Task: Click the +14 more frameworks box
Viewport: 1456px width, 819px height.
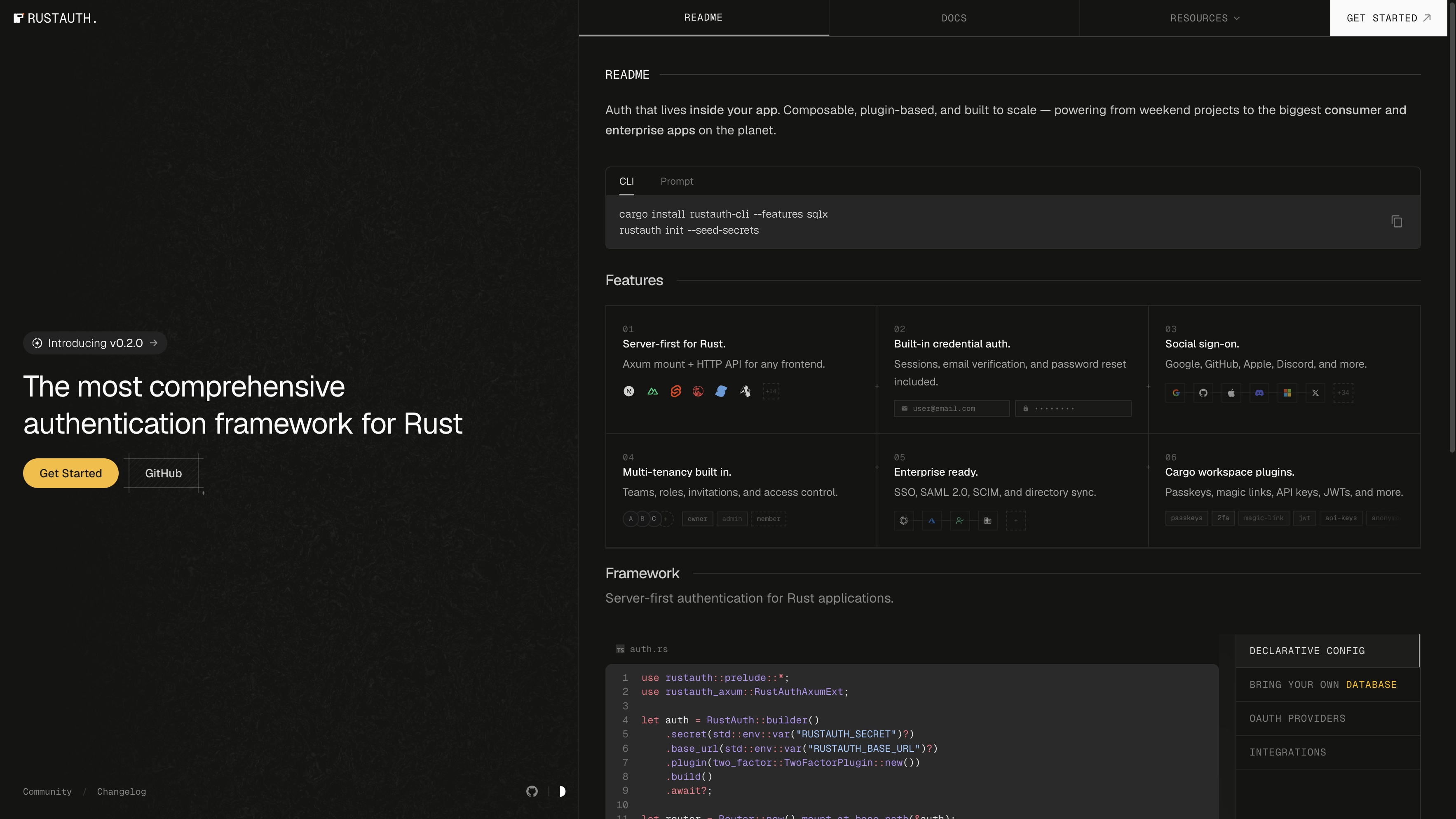Action: click(x=771, y=391)
